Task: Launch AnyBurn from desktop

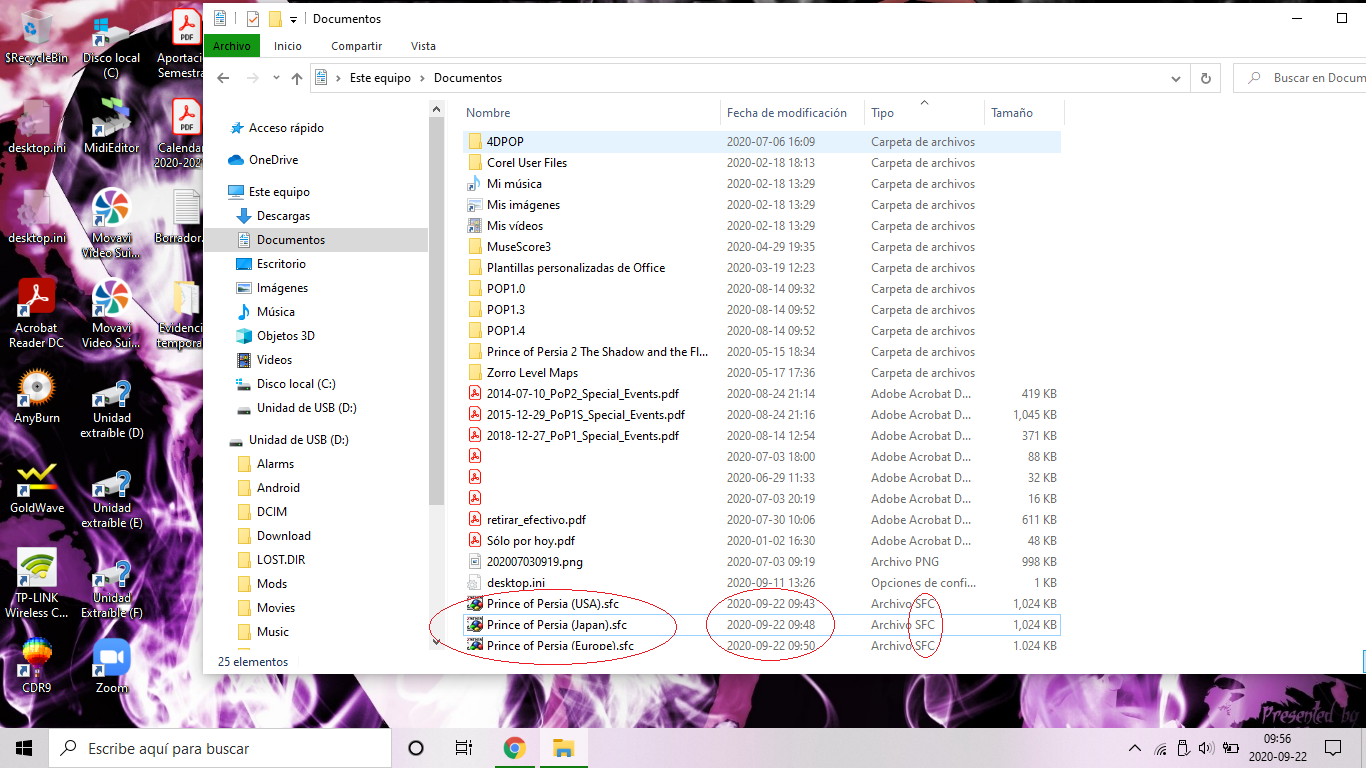Action: pyautogui.click(x=36, y=397)
